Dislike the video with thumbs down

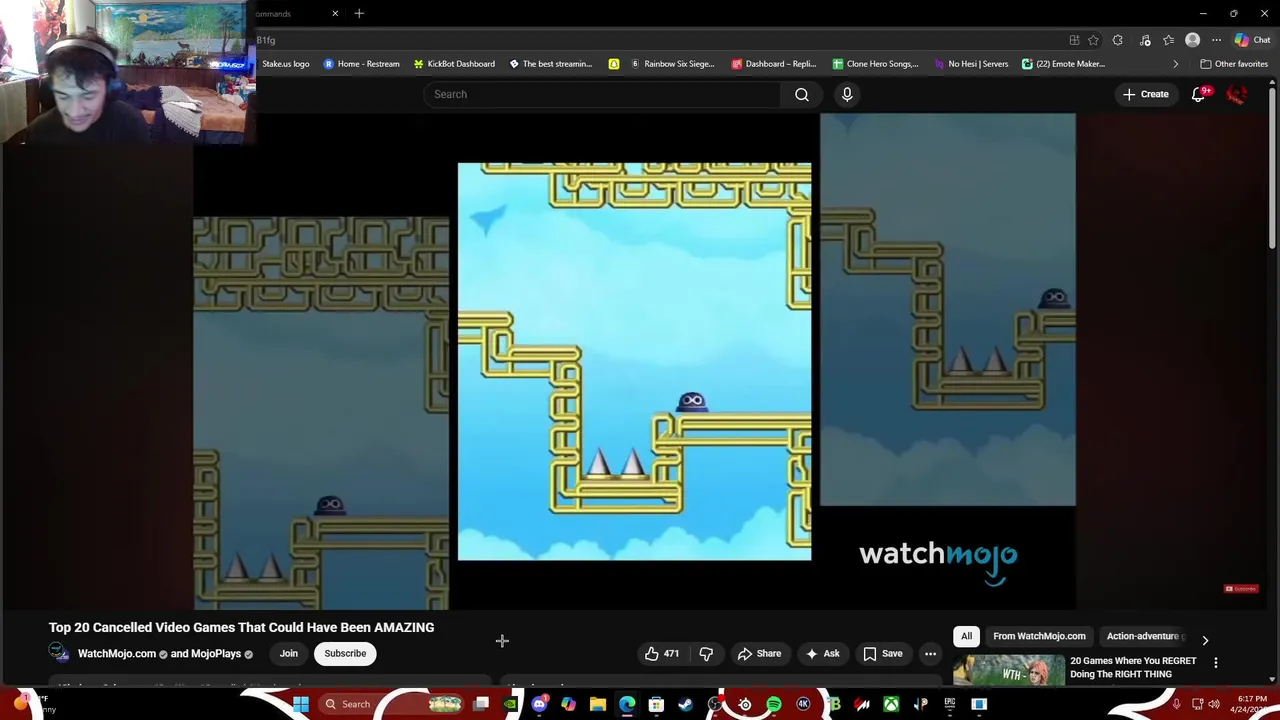706,653
